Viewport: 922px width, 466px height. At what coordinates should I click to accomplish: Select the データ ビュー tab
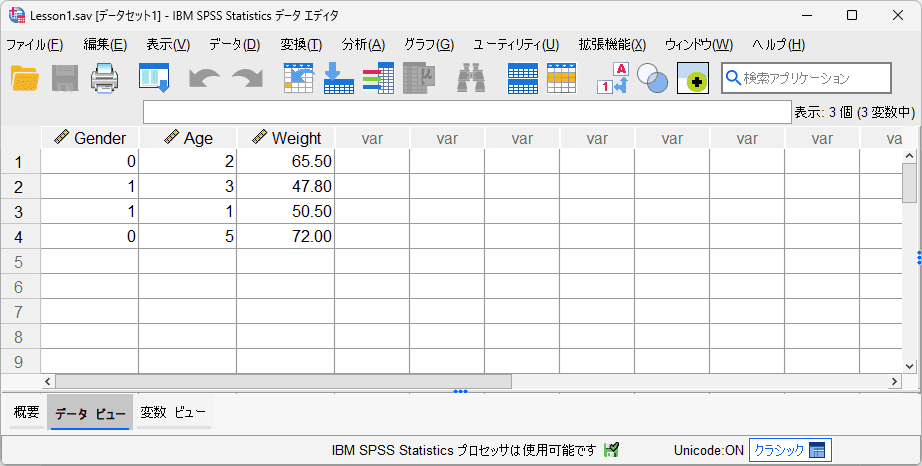90,414
